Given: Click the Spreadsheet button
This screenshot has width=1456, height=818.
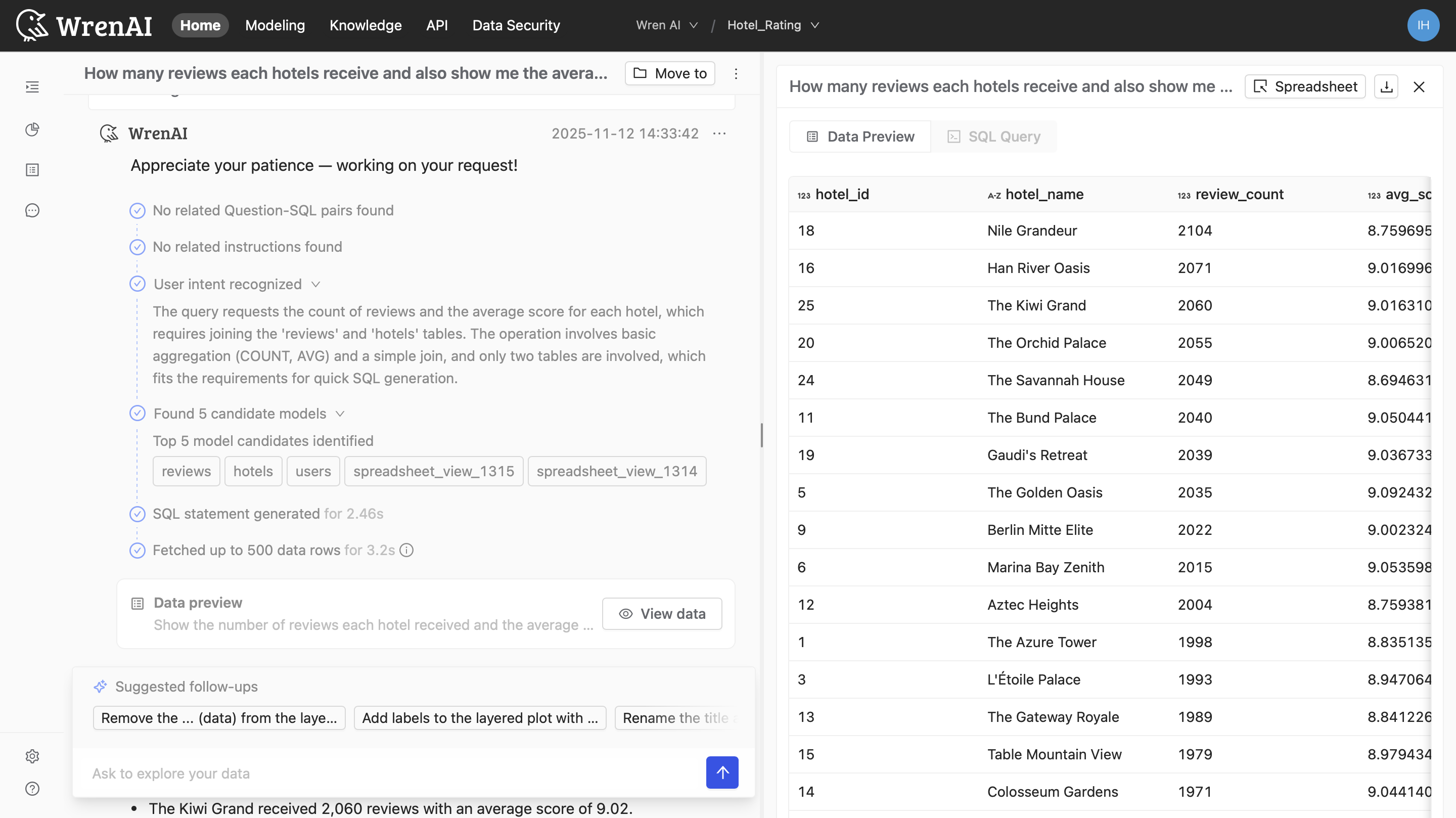Looking at the screenshot, I should pyautogui.click(x=1304, y=86).
